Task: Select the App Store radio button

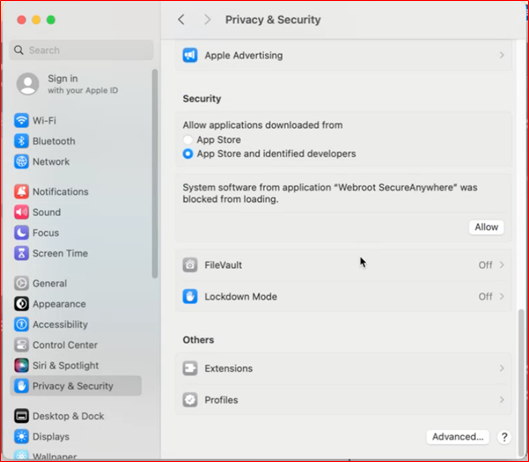Action: pos(188,139)
